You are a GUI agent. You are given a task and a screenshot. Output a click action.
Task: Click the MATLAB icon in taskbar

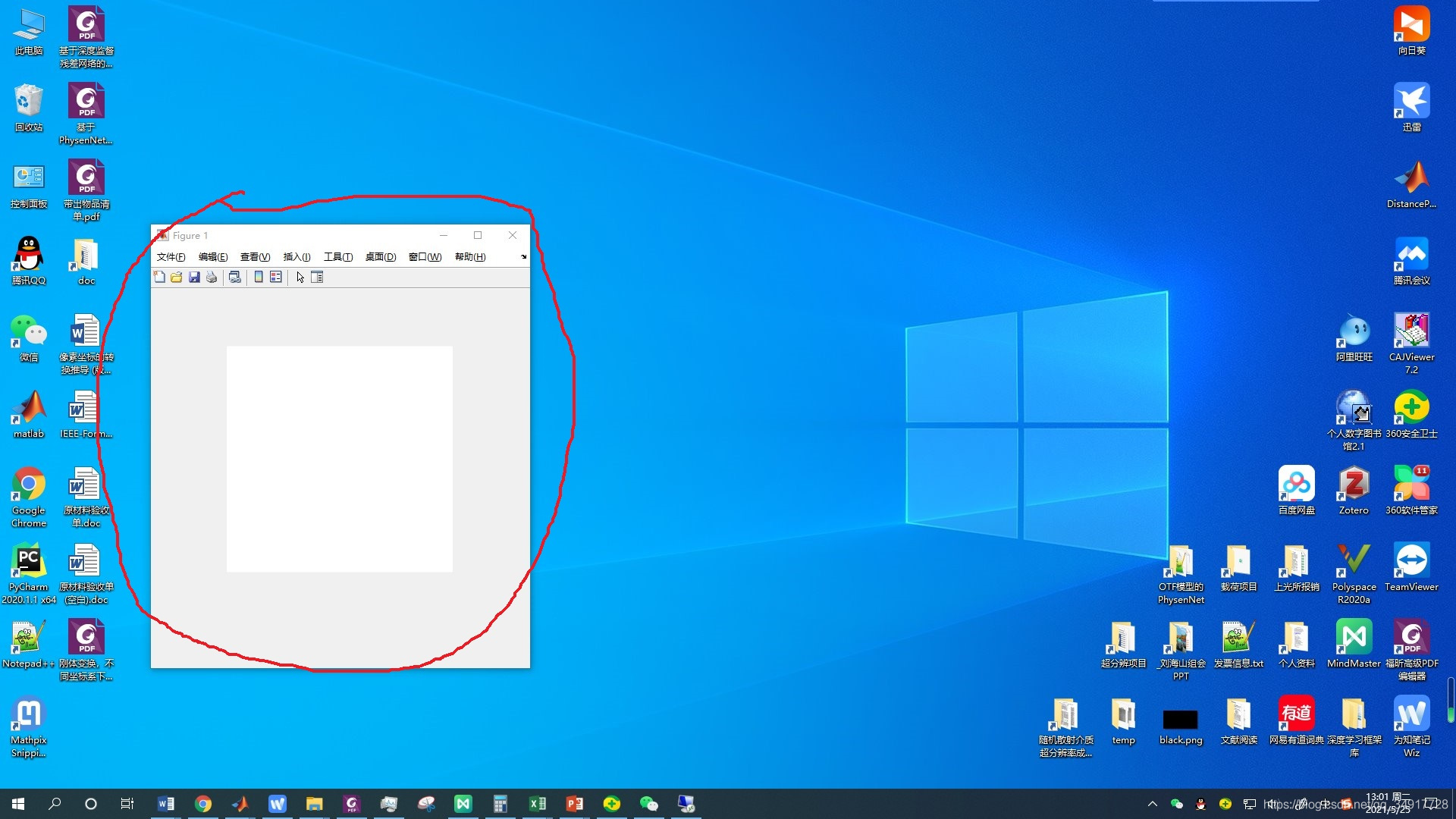[x=240, y=803]
